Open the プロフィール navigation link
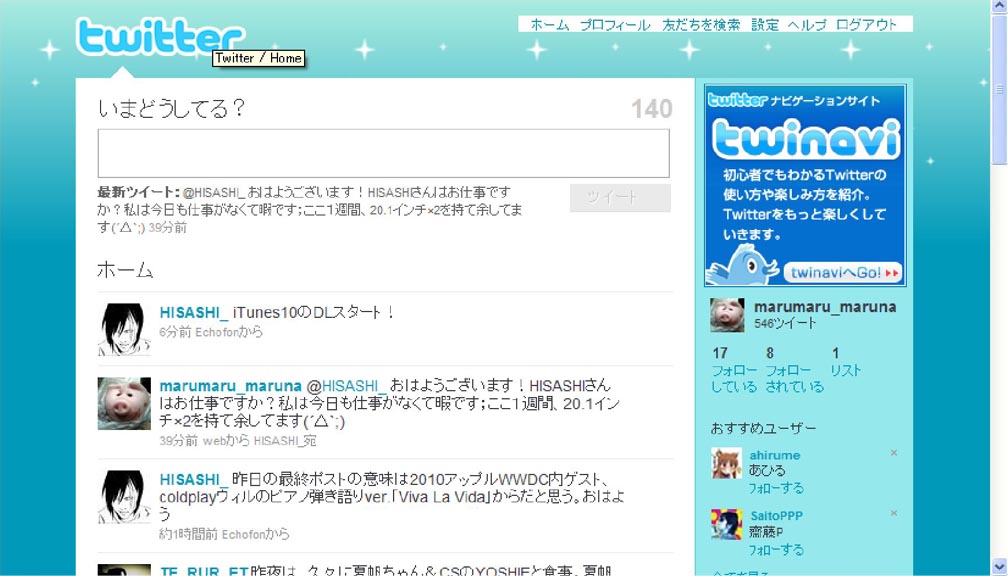Screen dimensions: 1008x576 click(x=615, y=25)
